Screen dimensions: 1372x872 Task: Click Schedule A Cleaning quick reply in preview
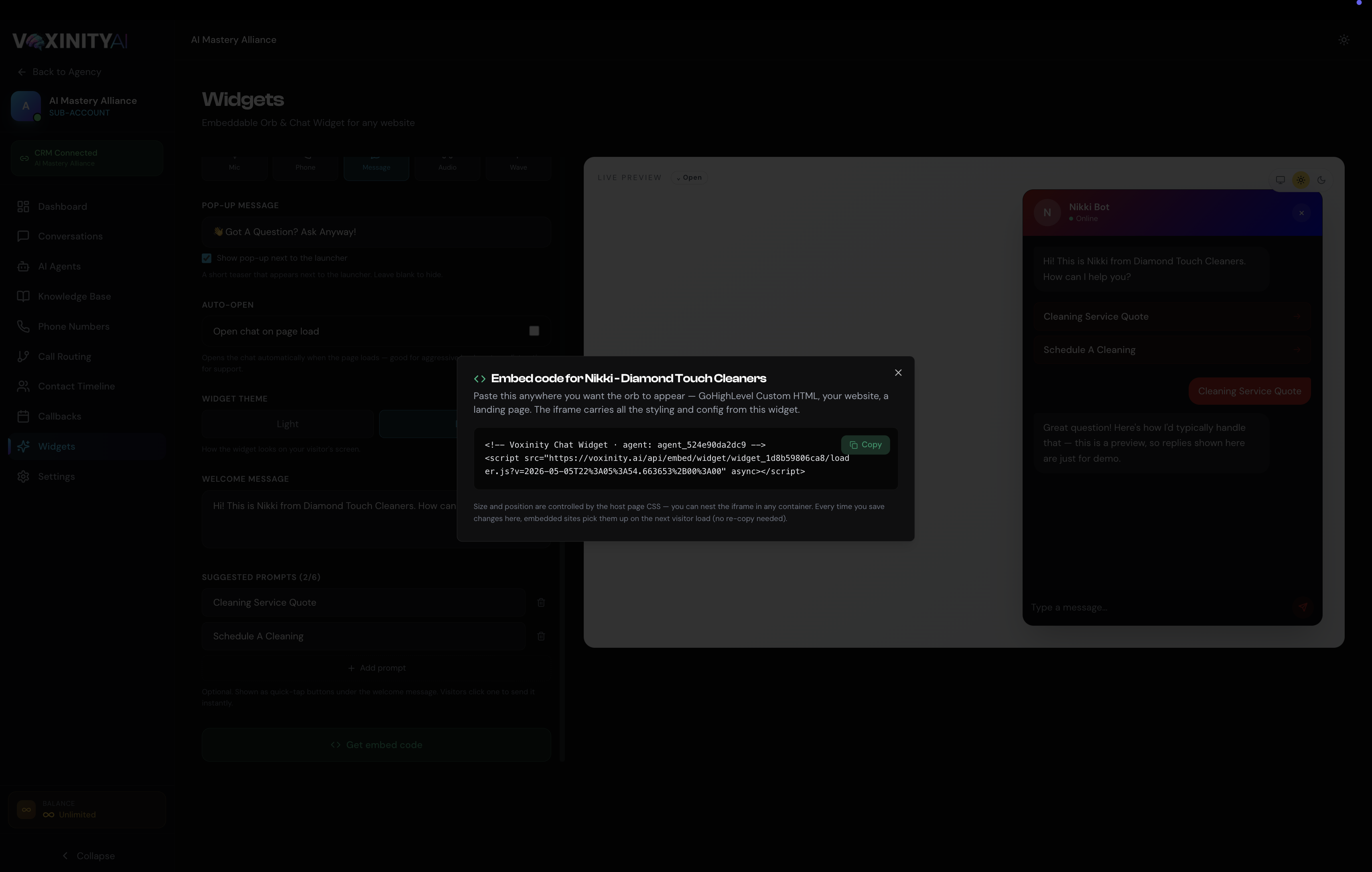tap(1172, 350)
